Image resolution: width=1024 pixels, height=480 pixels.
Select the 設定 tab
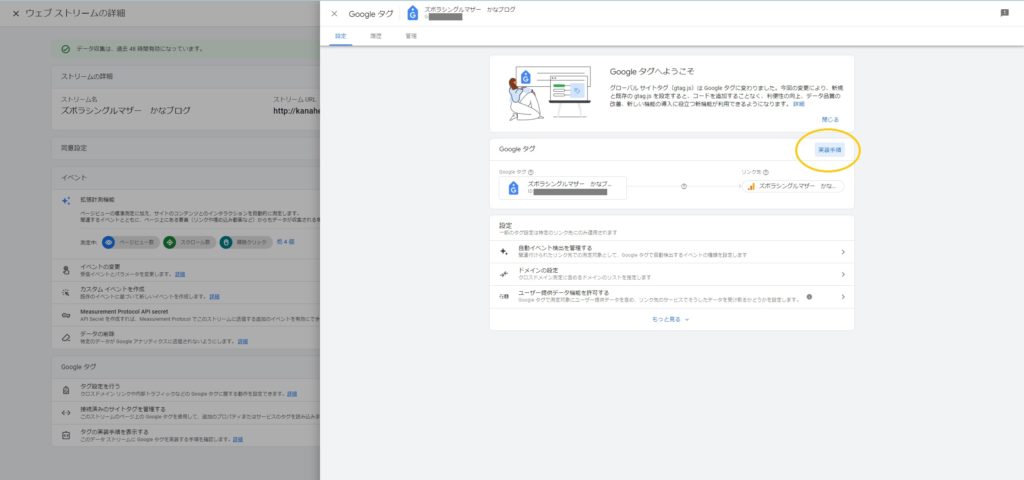[340, 36]
